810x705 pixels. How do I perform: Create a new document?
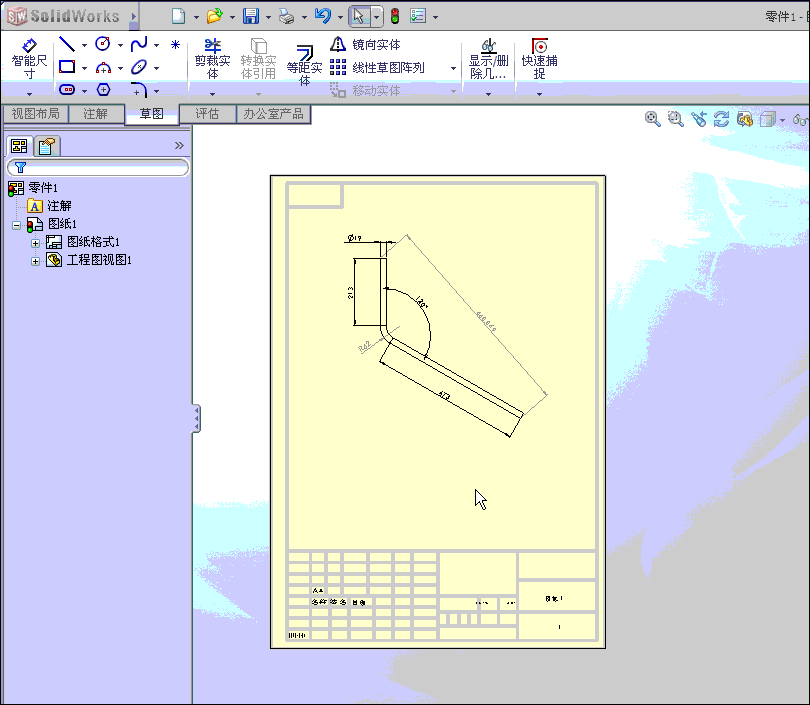[x=178, y=16]
